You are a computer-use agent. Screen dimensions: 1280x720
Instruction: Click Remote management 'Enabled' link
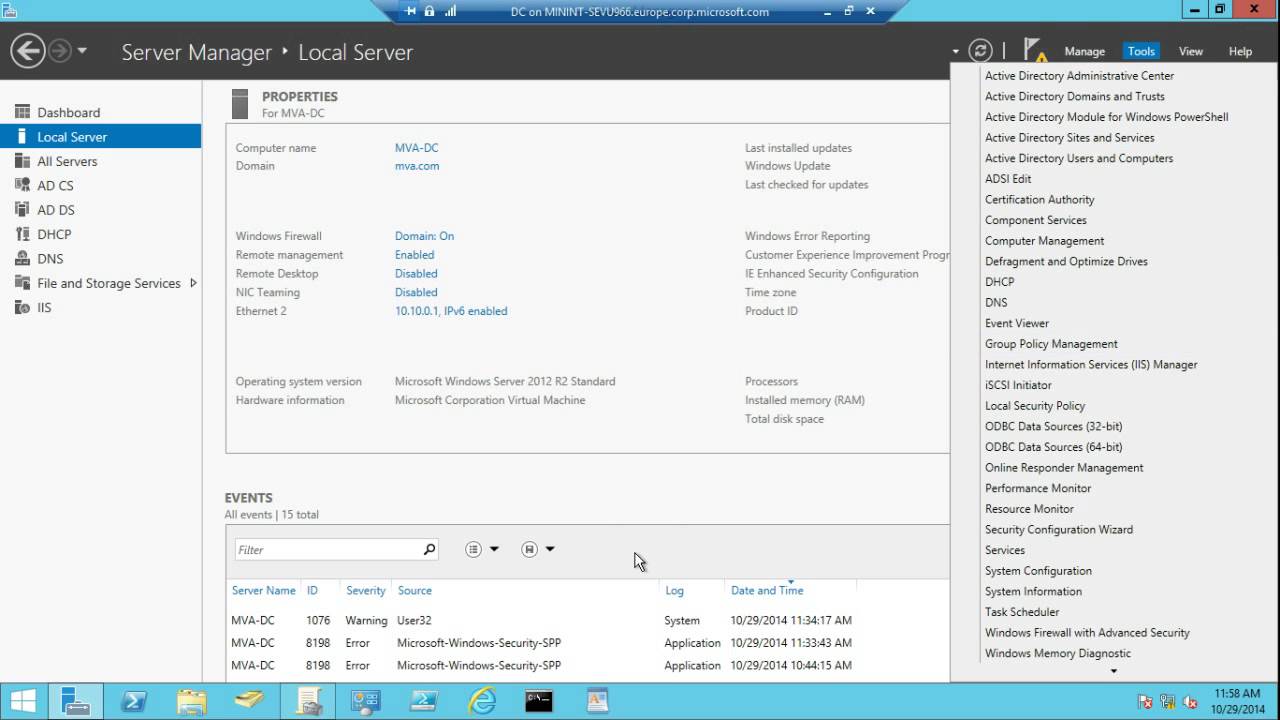tap(414, 255)
